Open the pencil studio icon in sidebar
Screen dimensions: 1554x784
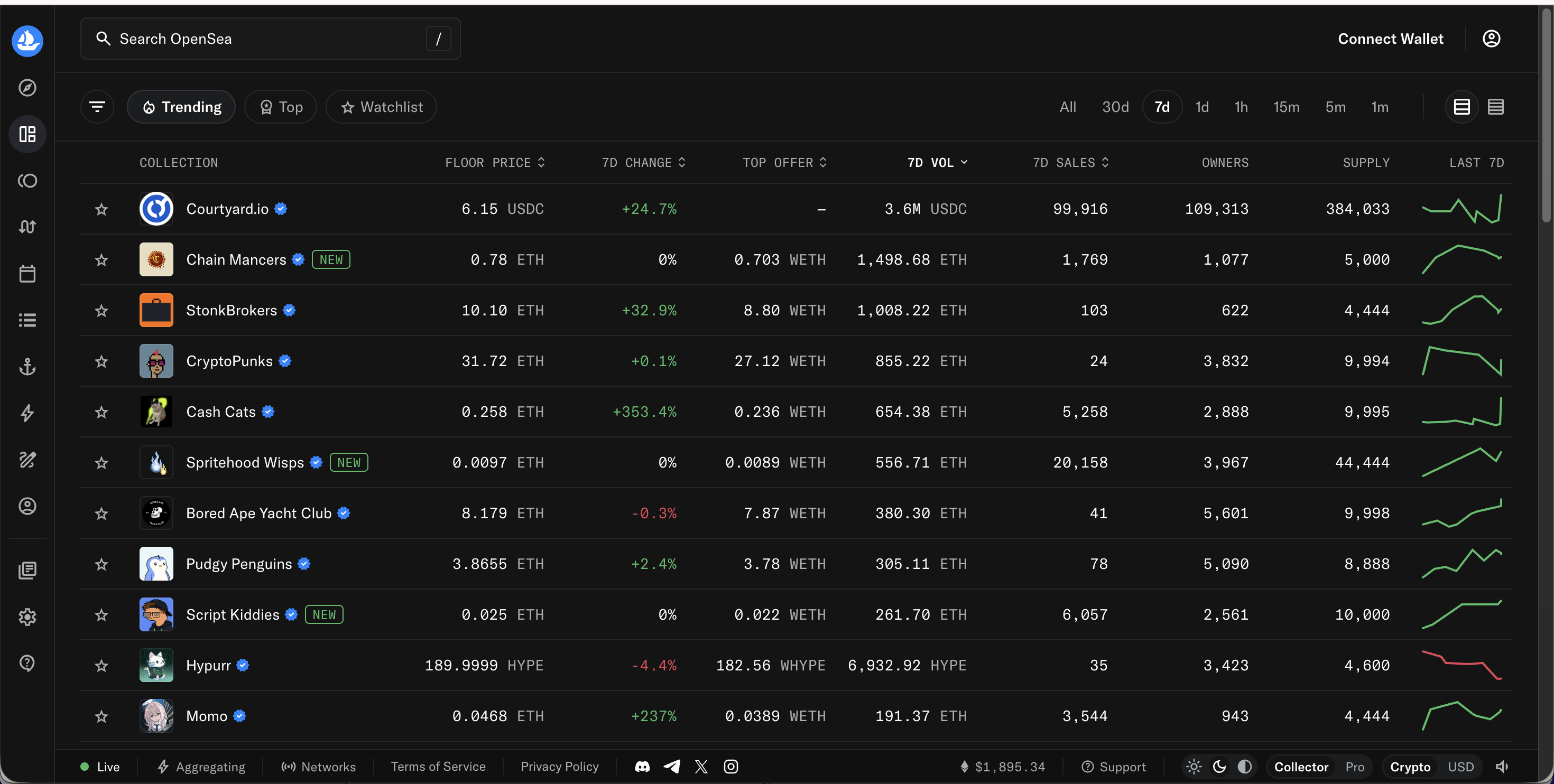coord(27,460)
